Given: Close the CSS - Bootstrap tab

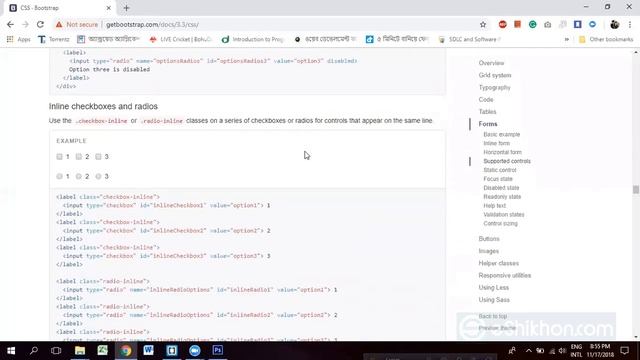Looking at the screenshot, I should 109,8.
